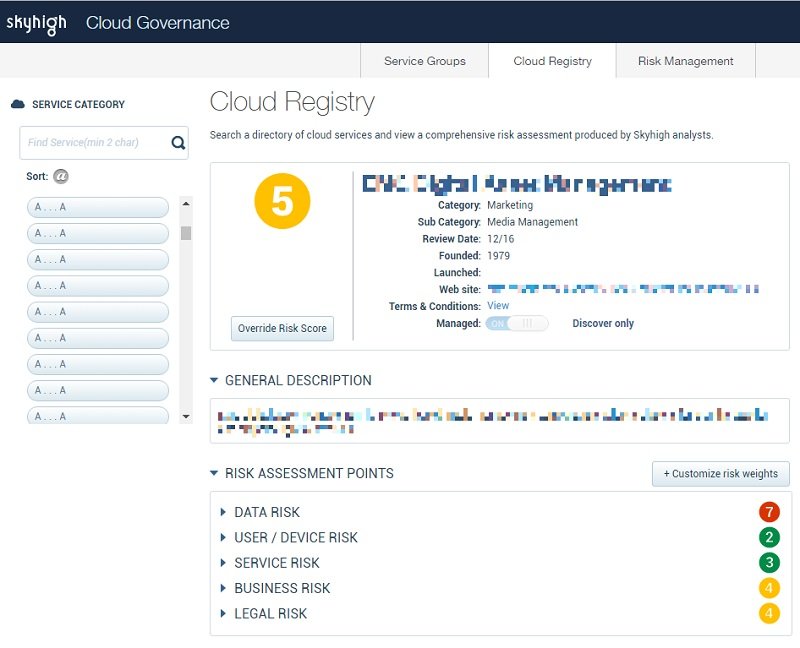The height and width of the screenshot is (648, 800).
Task: Open the Service Groups tab
Action: coord(424,61)
